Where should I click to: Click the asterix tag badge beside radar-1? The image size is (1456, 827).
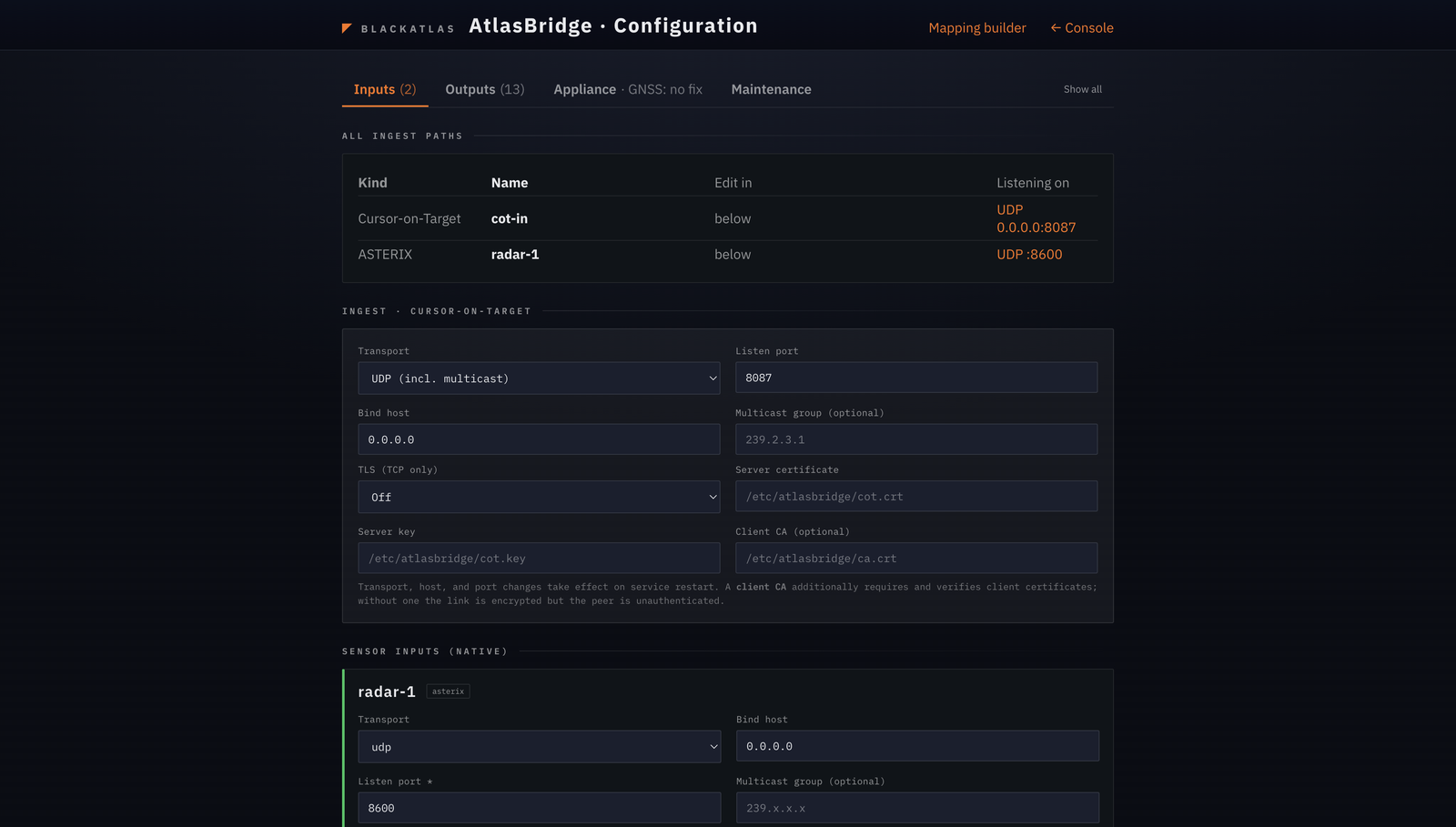[448, 691]
